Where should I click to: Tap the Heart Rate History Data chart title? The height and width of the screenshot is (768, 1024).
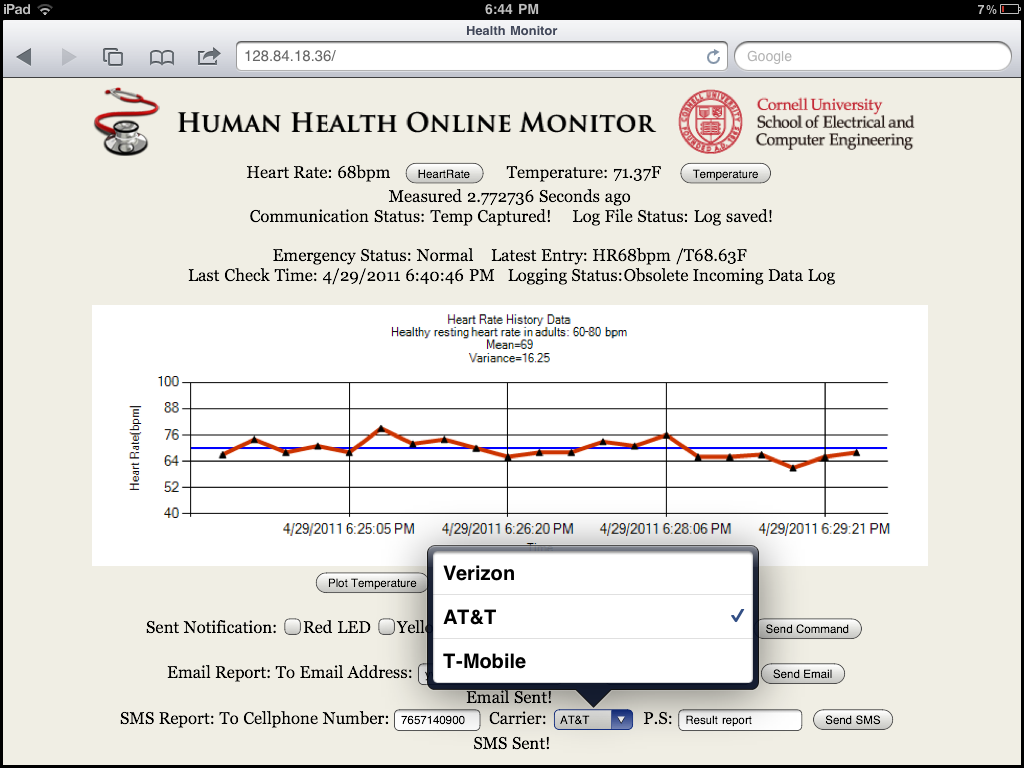pyautogui.click(x=509, y=319)
